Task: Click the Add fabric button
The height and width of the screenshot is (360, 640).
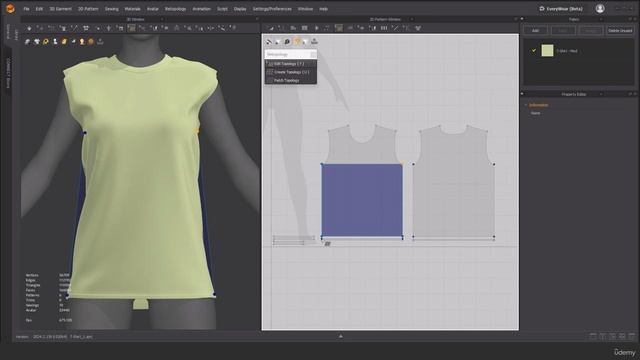Action: (535, 31)
